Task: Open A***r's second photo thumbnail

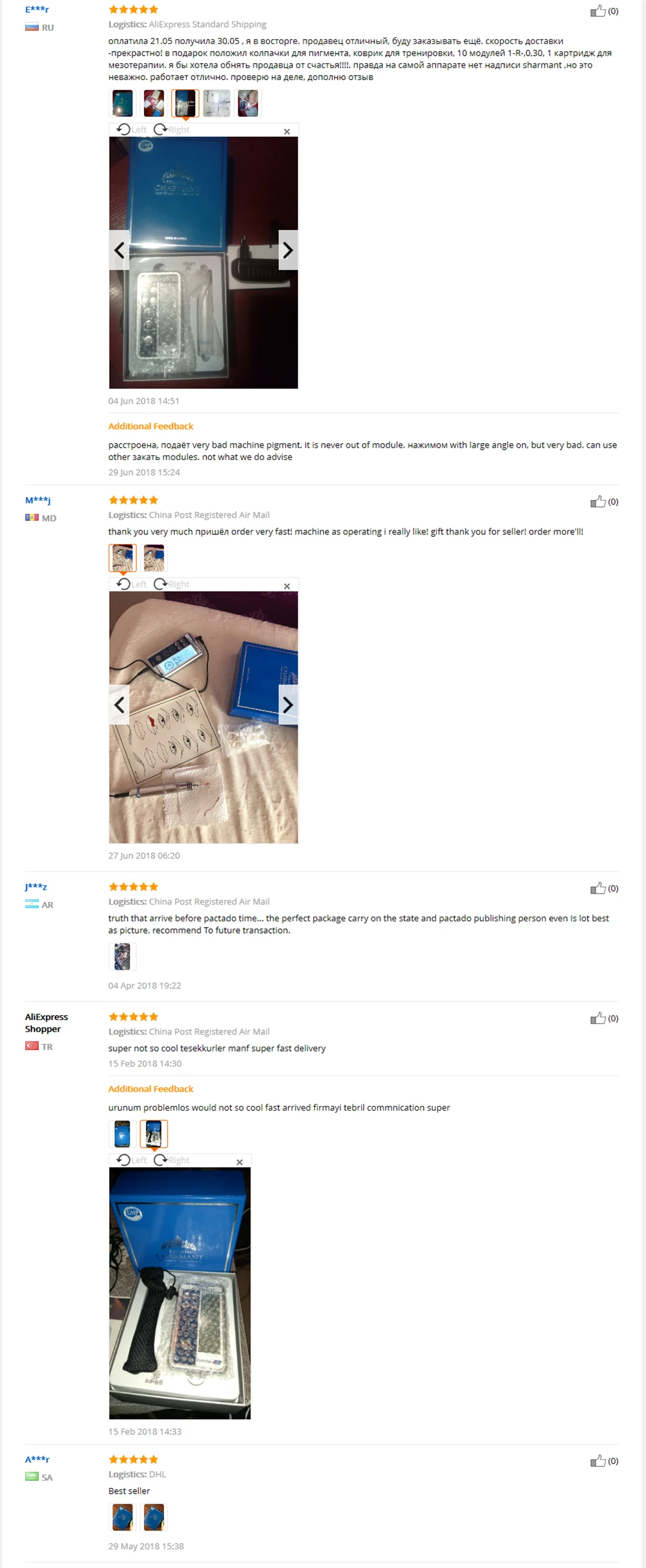Action: (x=154, y=1517)
